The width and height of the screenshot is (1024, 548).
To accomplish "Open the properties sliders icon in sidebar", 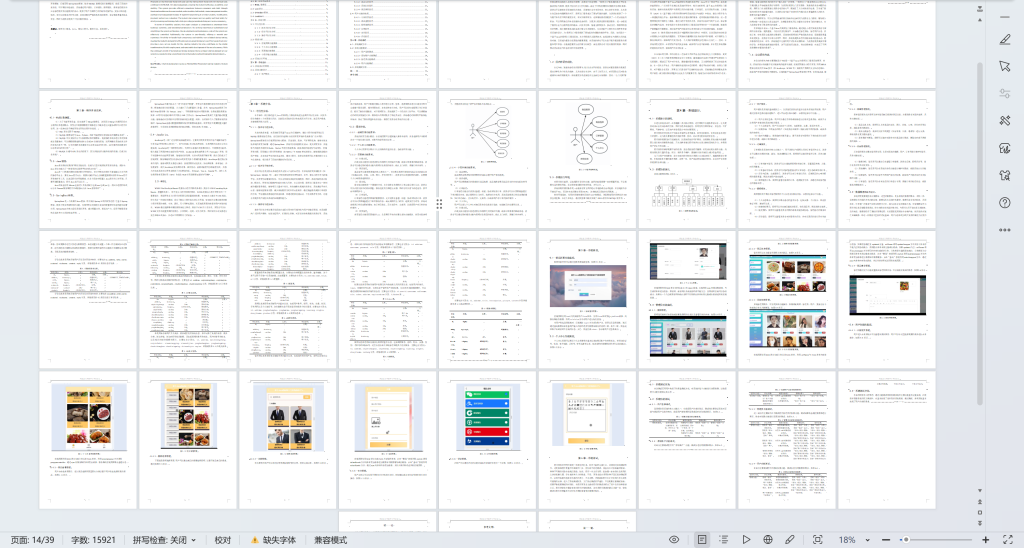I will click(1004, 94).
